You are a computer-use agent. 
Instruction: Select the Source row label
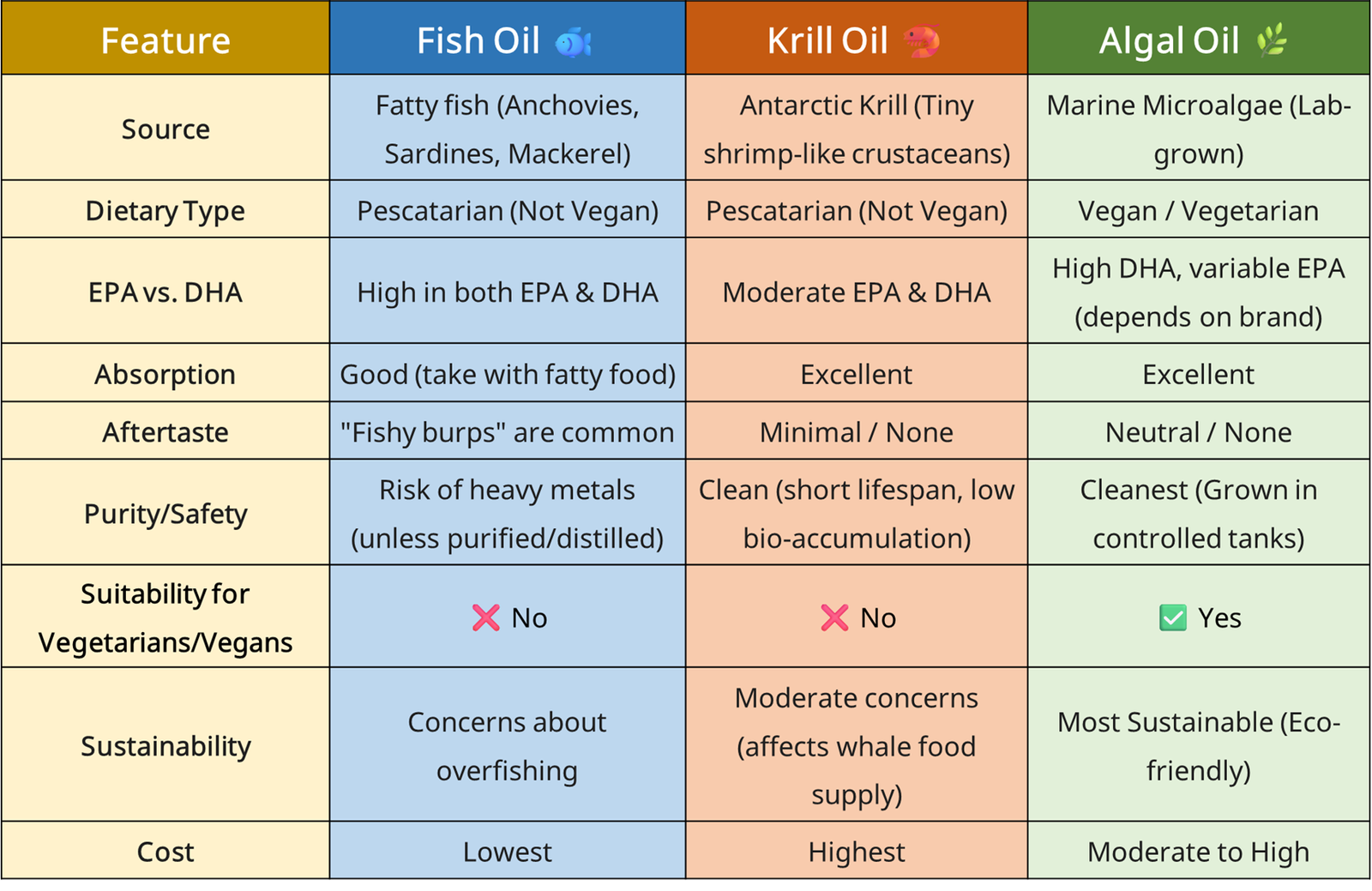pos(165,129)
